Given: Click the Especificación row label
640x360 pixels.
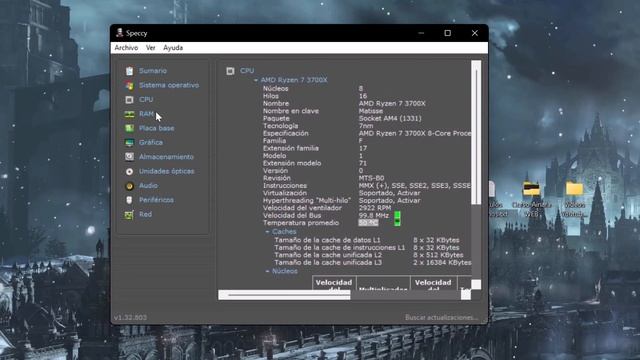Looking at the screenshot, I should [286, 133].
